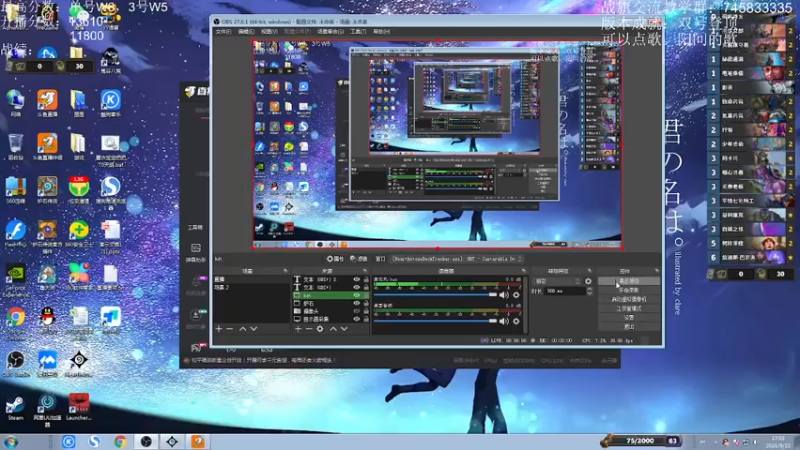Pop out the Audio Mixer dock panel
This screenshot has width=800, height=450.
523,271
